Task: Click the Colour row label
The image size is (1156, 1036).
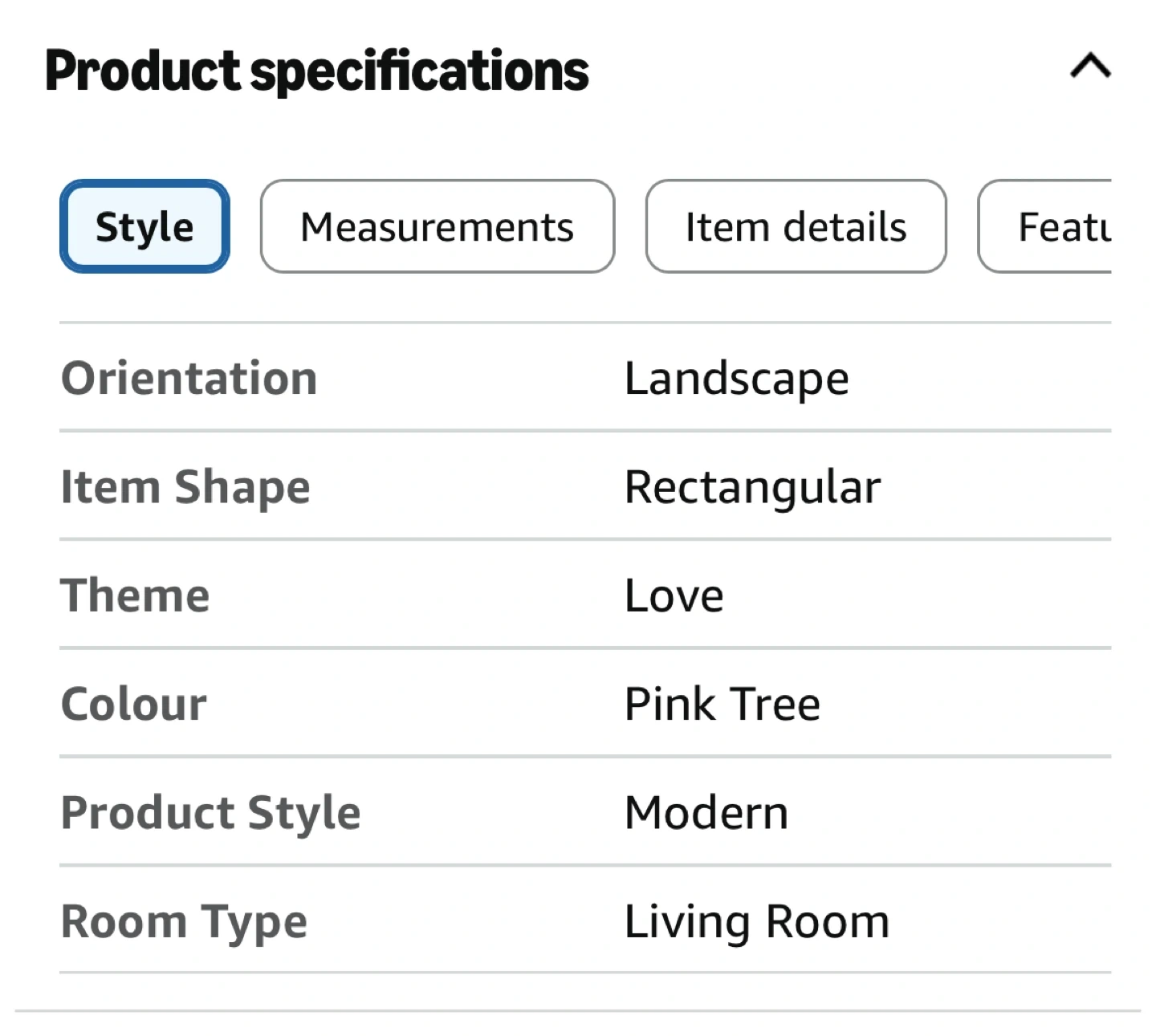Action: (x=134, y=704)
